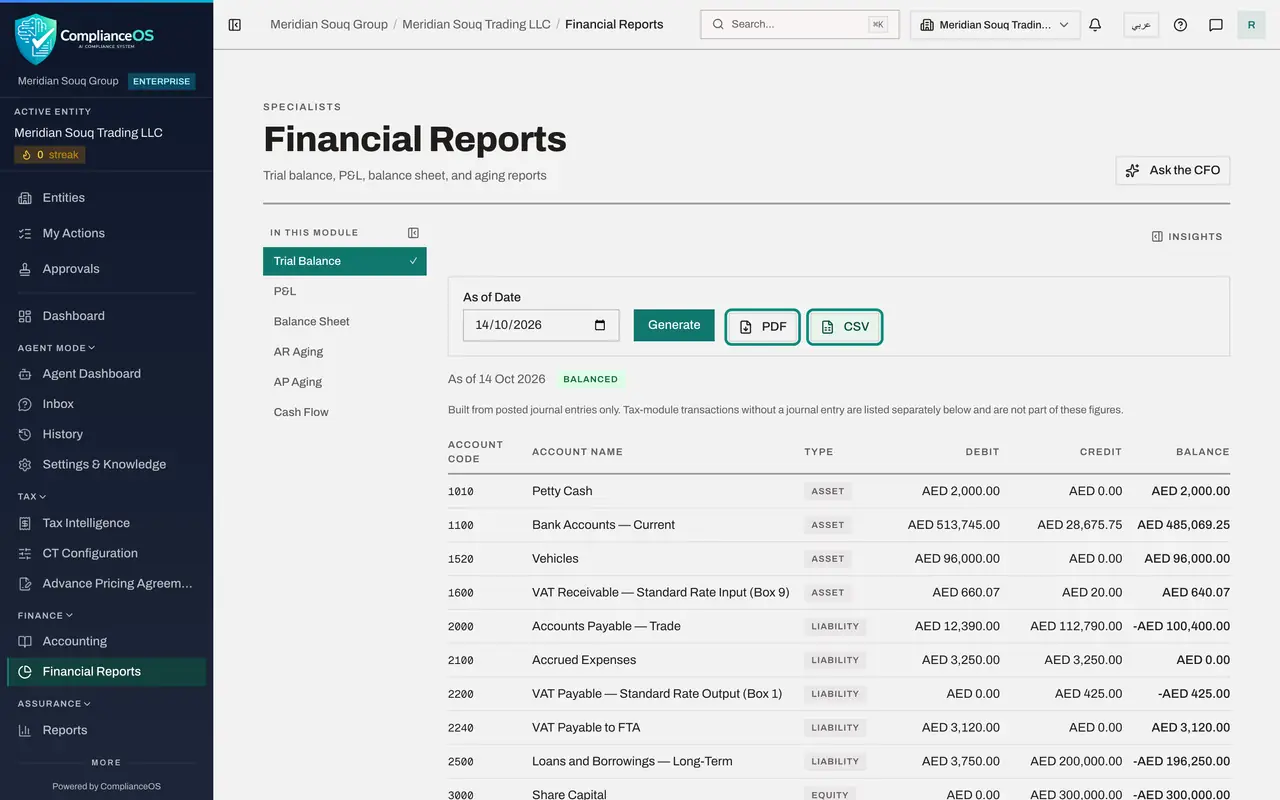Open Advance Pricing Agreements item

pyautogui.click(x=106, y=583)
